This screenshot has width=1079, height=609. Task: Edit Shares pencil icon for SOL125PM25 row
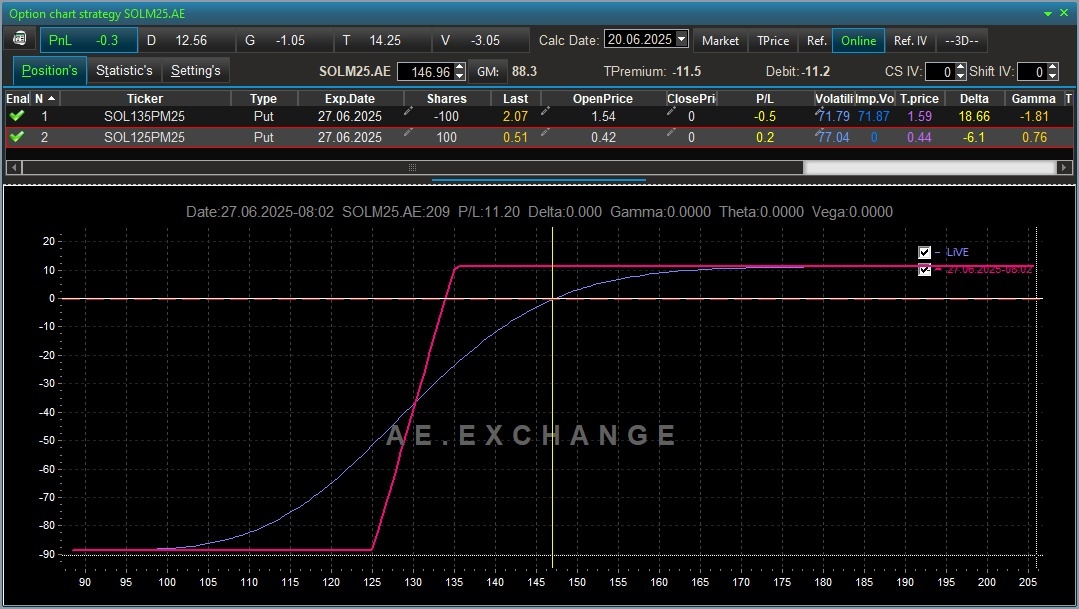408,131
